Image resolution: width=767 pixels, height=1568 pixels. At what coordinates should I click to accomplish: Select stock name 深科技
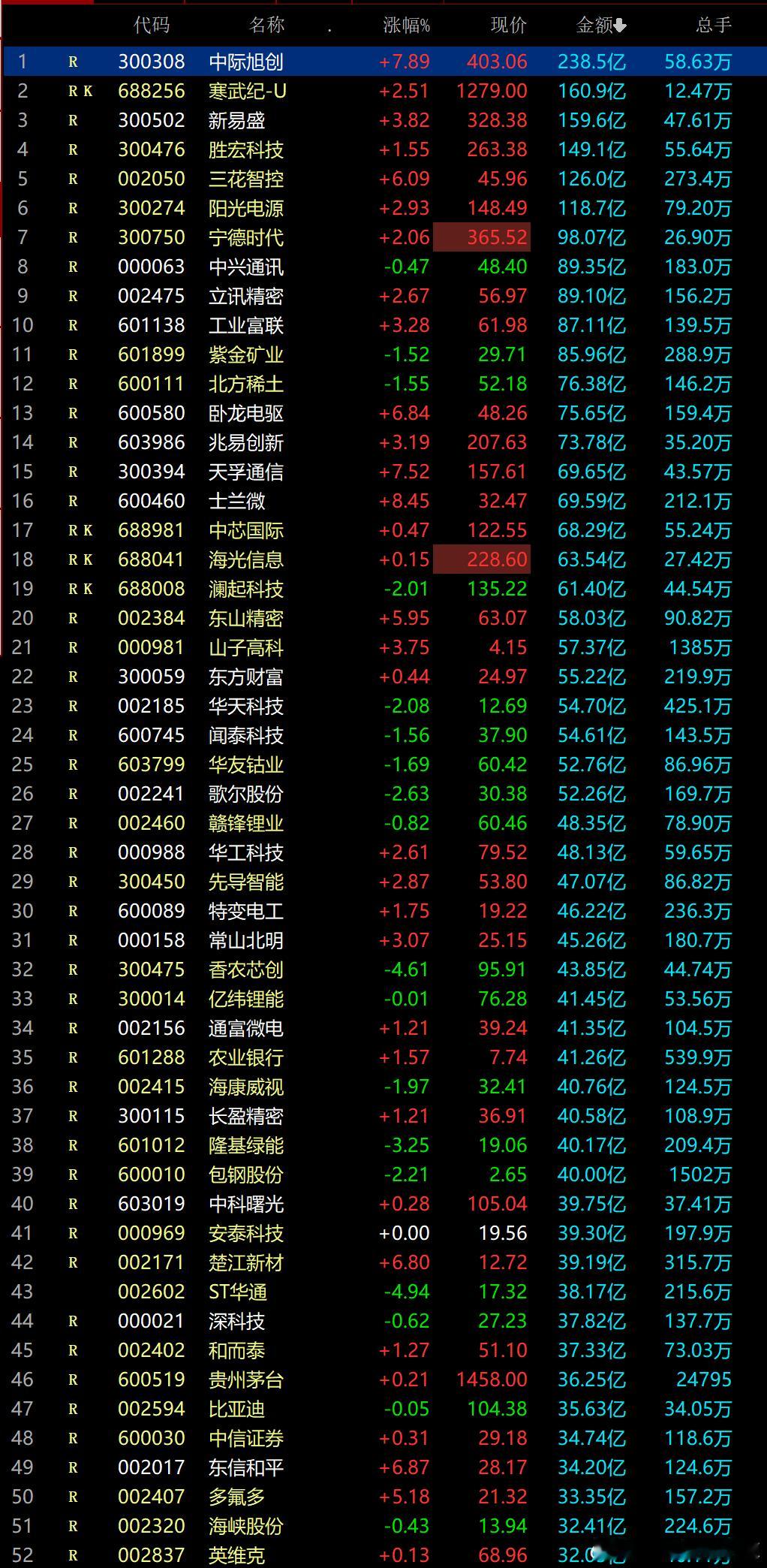[236, 1321]
